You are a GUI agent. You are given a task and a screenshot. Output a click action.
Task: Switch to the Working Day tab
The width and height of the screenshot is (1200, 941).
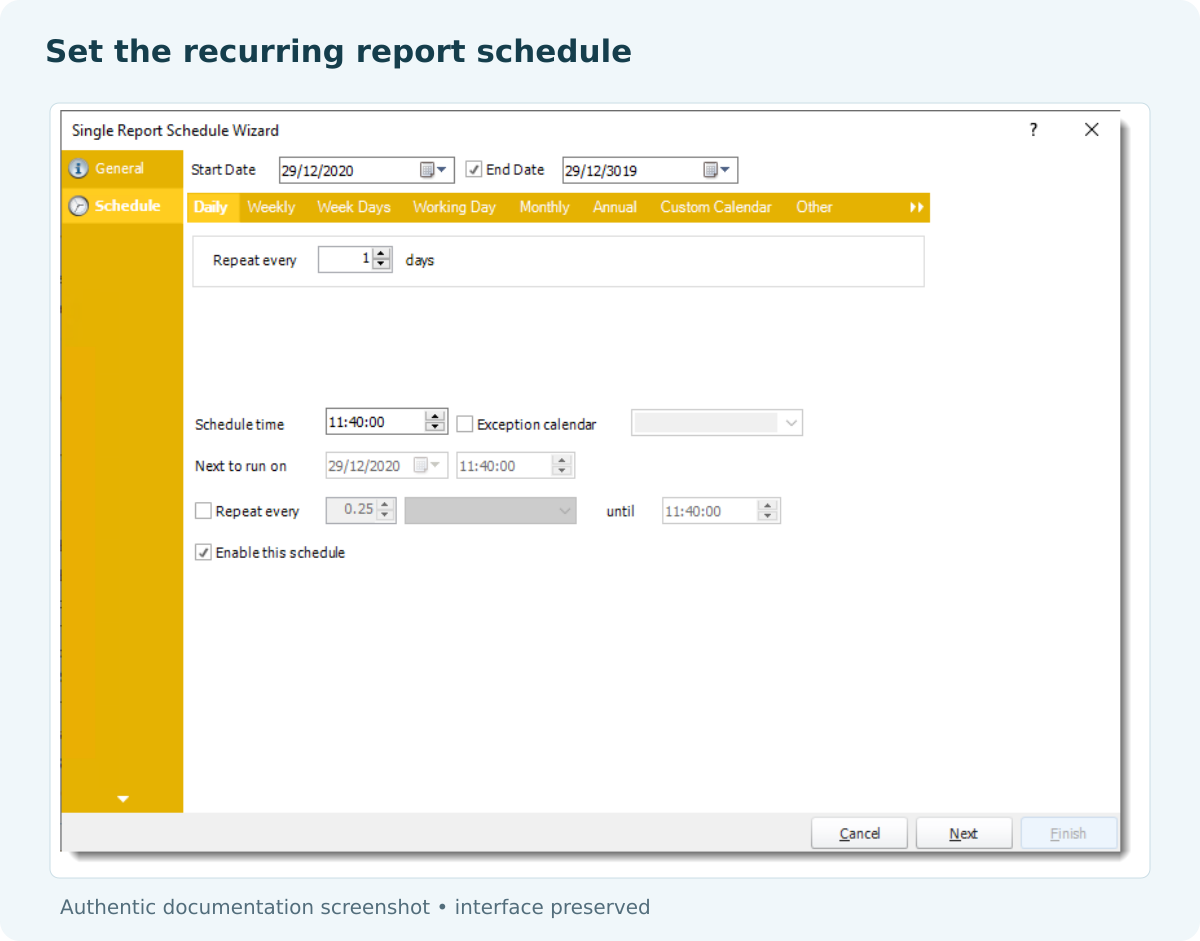pos(454,207)
